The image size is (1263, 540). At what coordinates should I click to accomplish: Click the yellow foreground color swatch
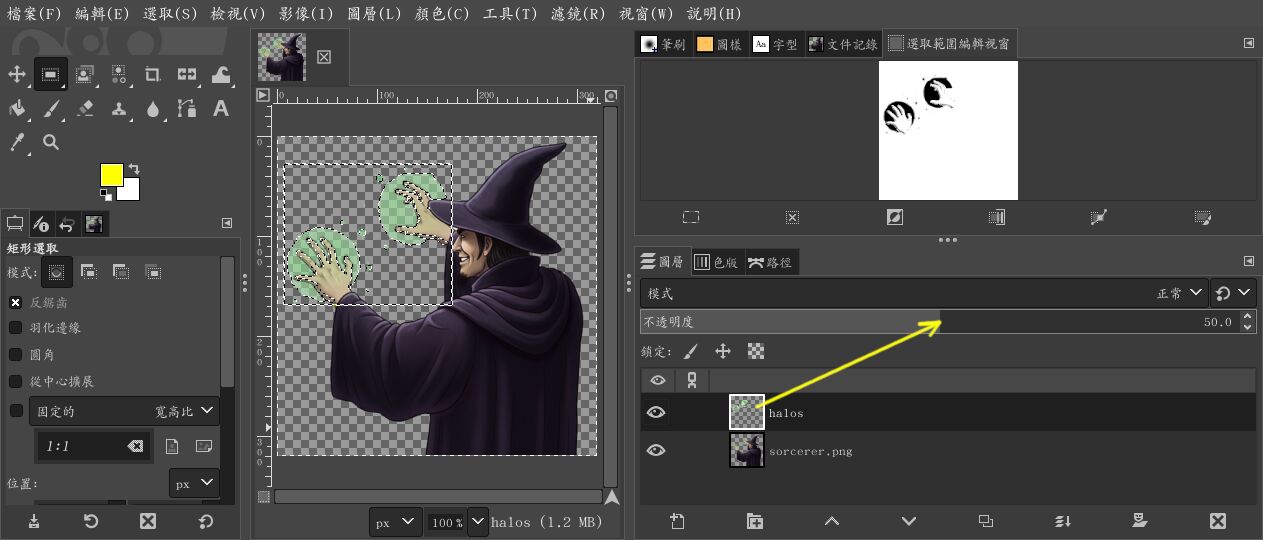pos(111,175)
